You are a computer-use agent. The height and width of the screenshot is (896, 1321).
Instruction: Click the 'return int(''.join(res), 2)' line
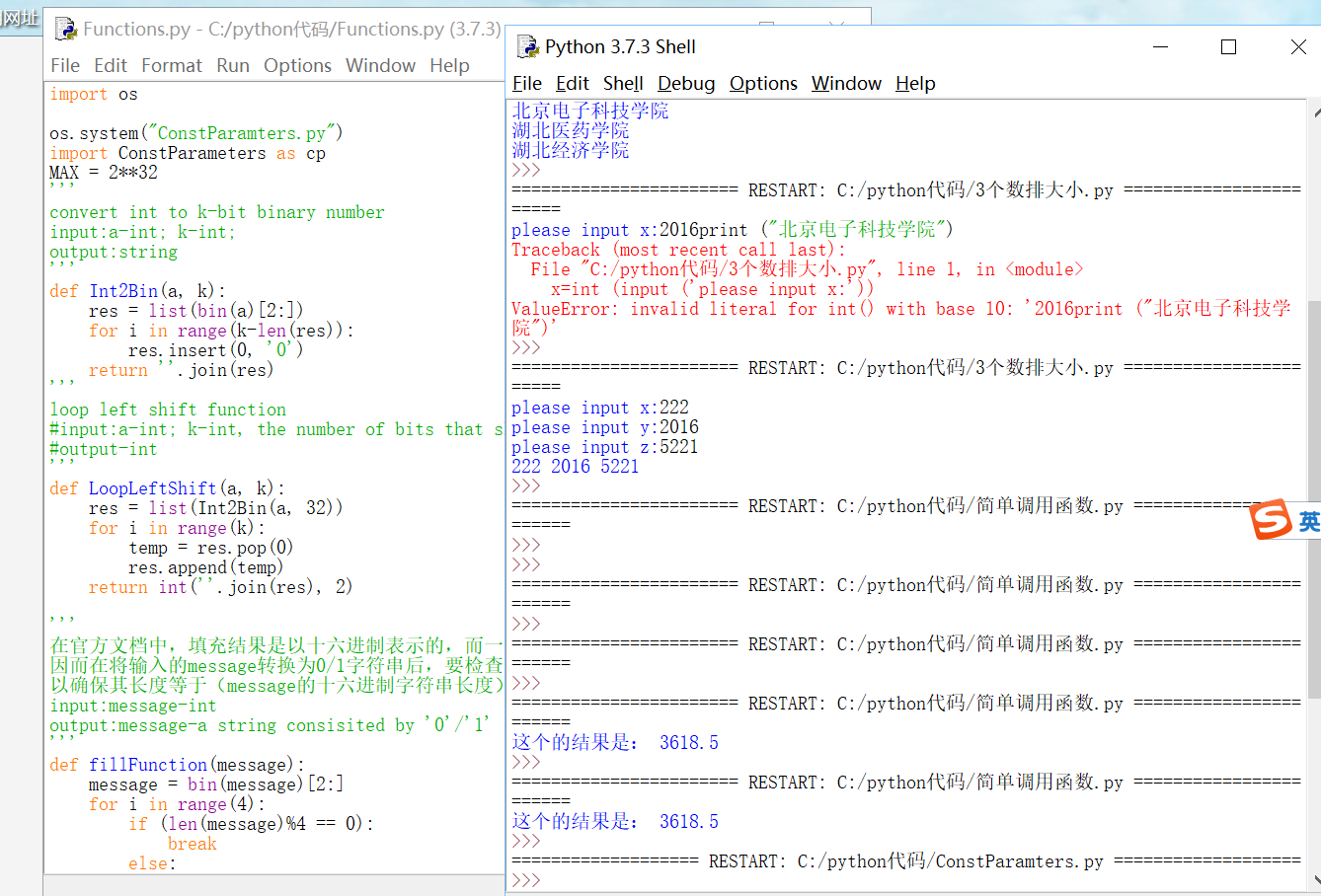pos(220,587)
